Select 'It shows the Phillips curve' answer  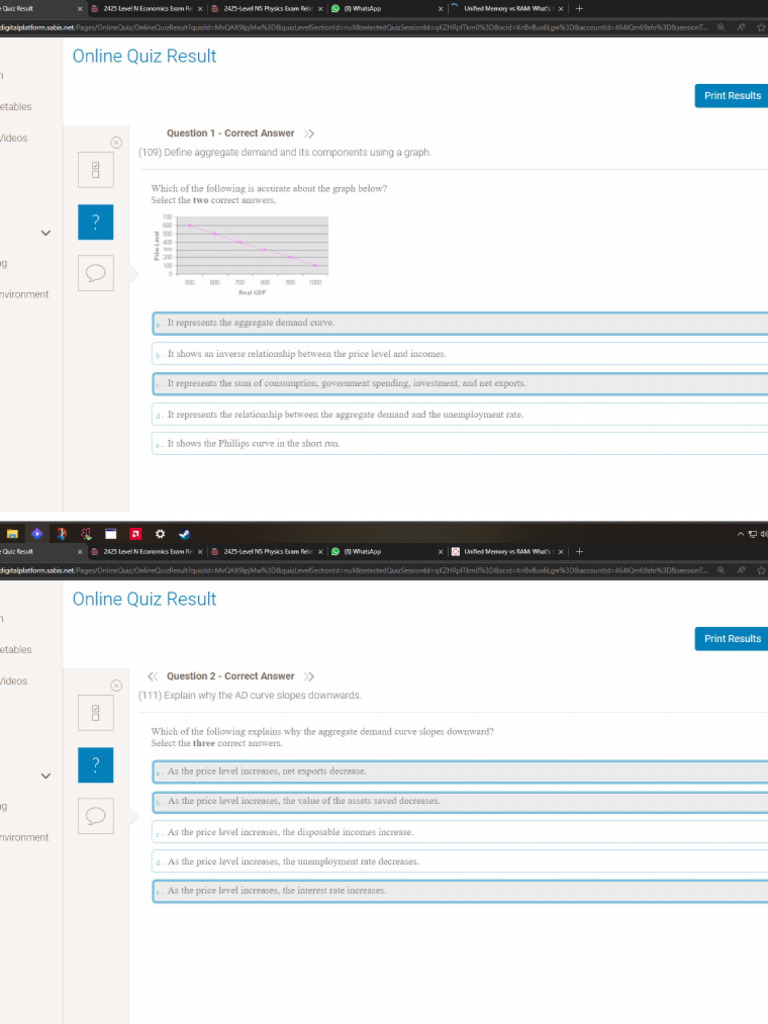click(x=460, y=443)
